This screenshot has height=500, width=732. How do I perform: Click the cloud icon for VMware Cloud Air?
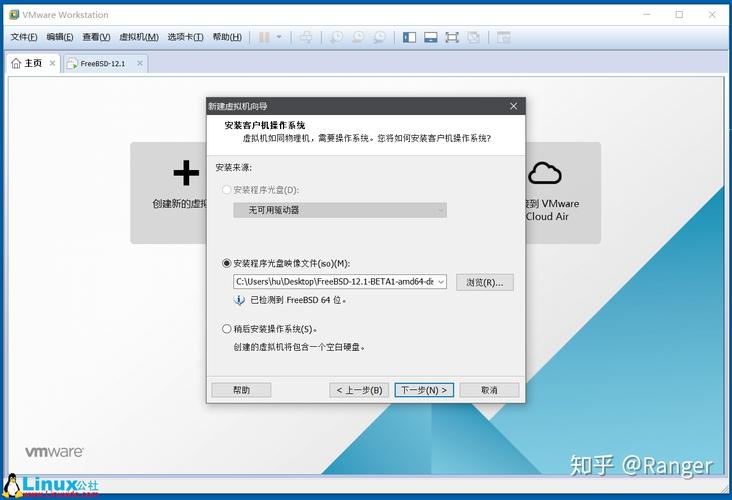click(x=545, y=173)
